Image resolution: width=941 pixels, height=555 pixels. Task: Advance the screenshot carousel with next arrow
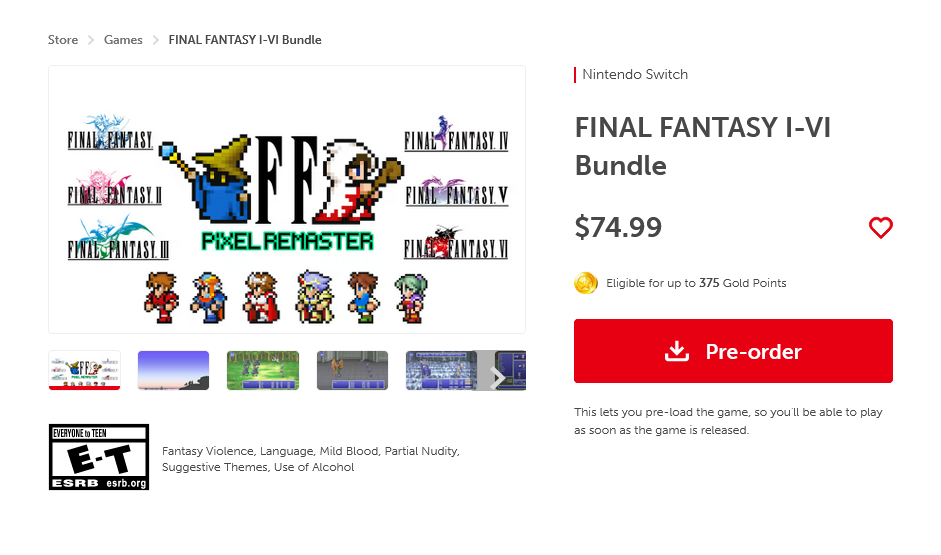[x=498, y=378]
